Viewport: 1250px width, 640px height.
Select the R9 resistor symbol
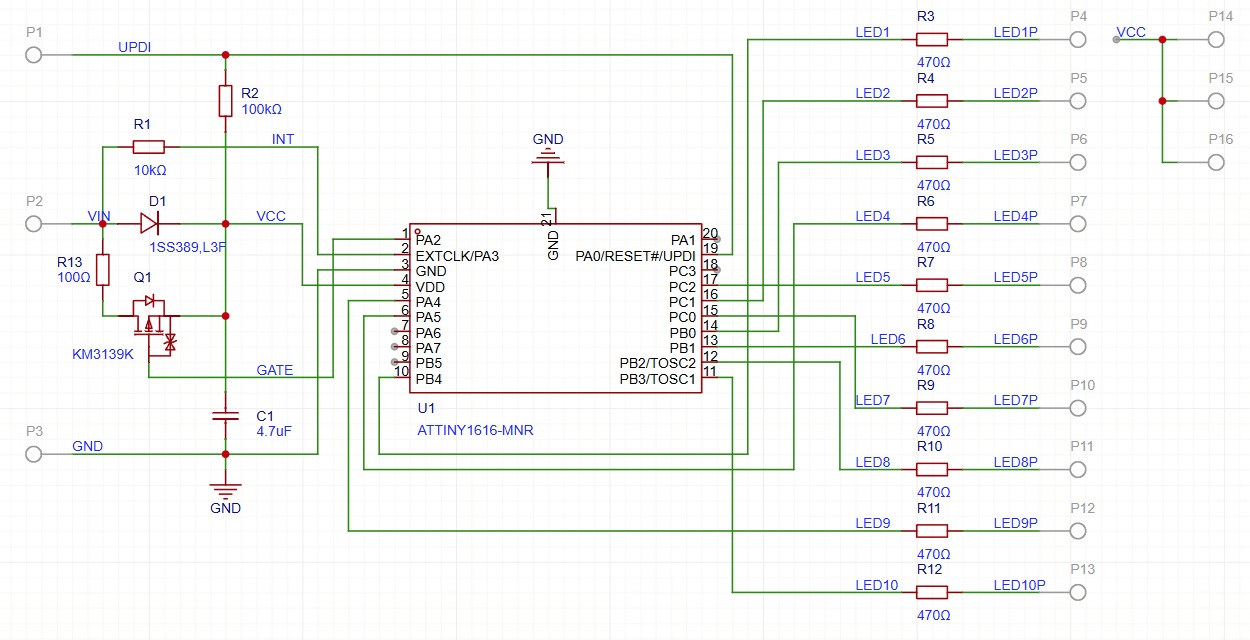coord(932,408)
